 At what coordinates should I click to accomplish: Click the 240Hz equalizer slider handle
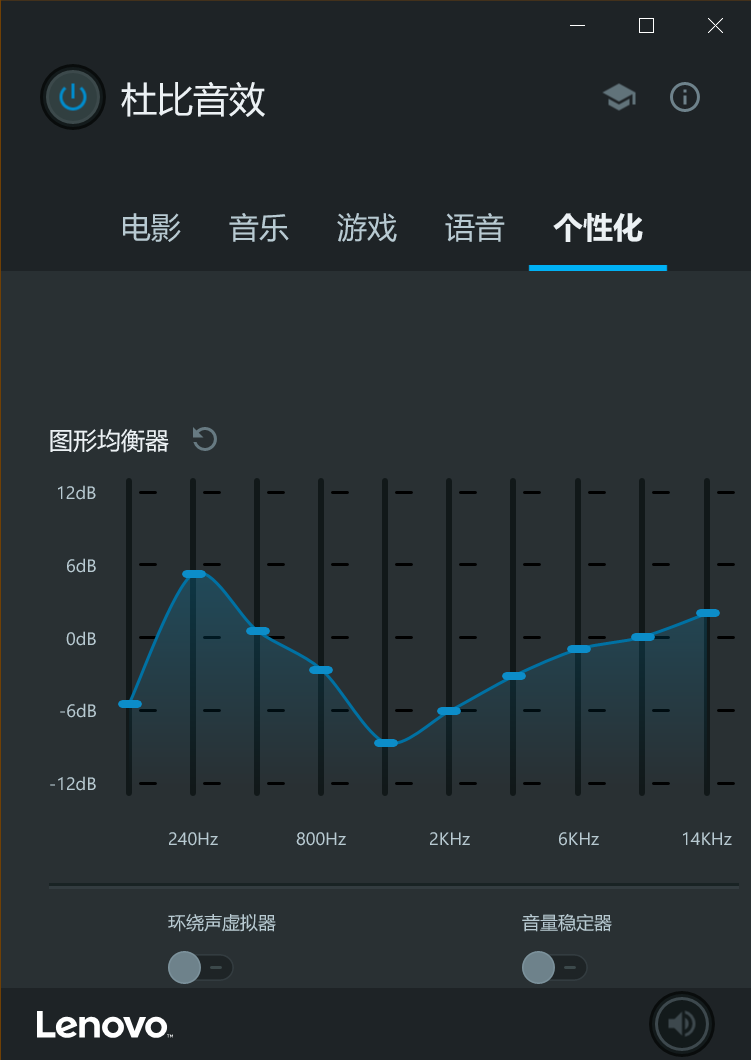click(193, 574)
